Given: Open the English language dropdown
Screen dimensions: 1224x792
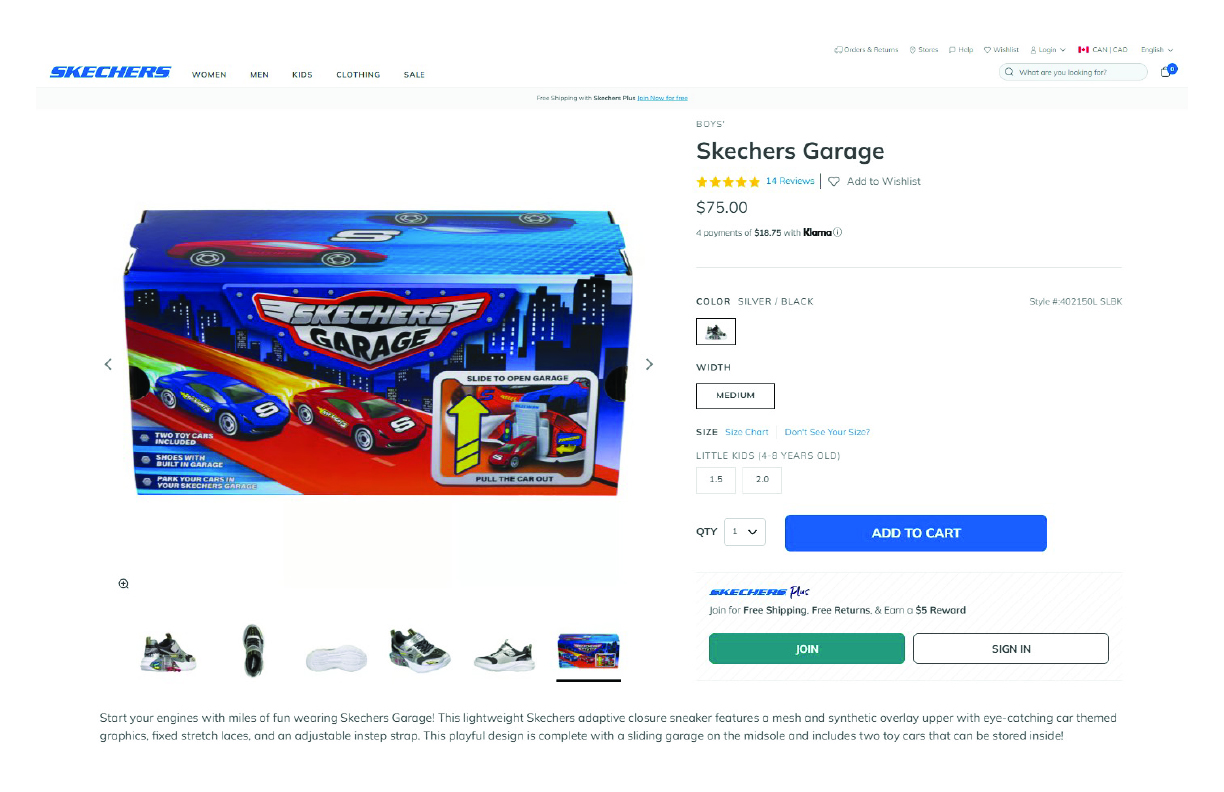Looking at the screenshot, I should click(x=1157, y=50).
